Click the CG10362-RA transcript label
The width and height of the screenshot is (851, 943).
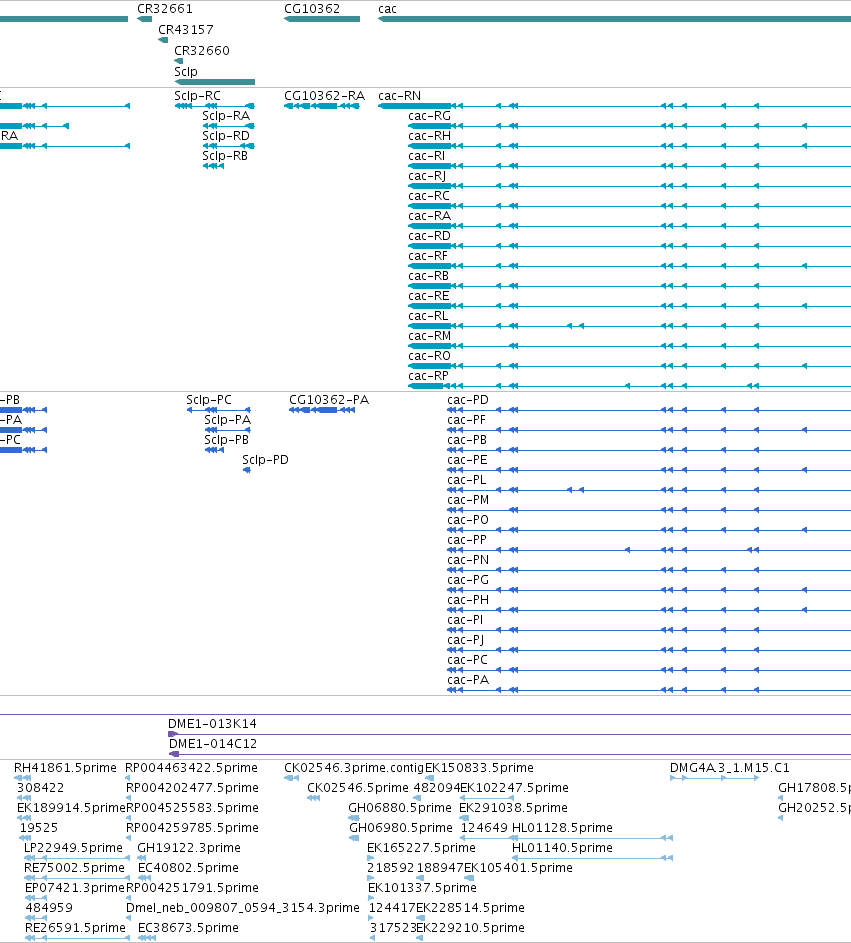pyautogui.click(x=324, y=96)
